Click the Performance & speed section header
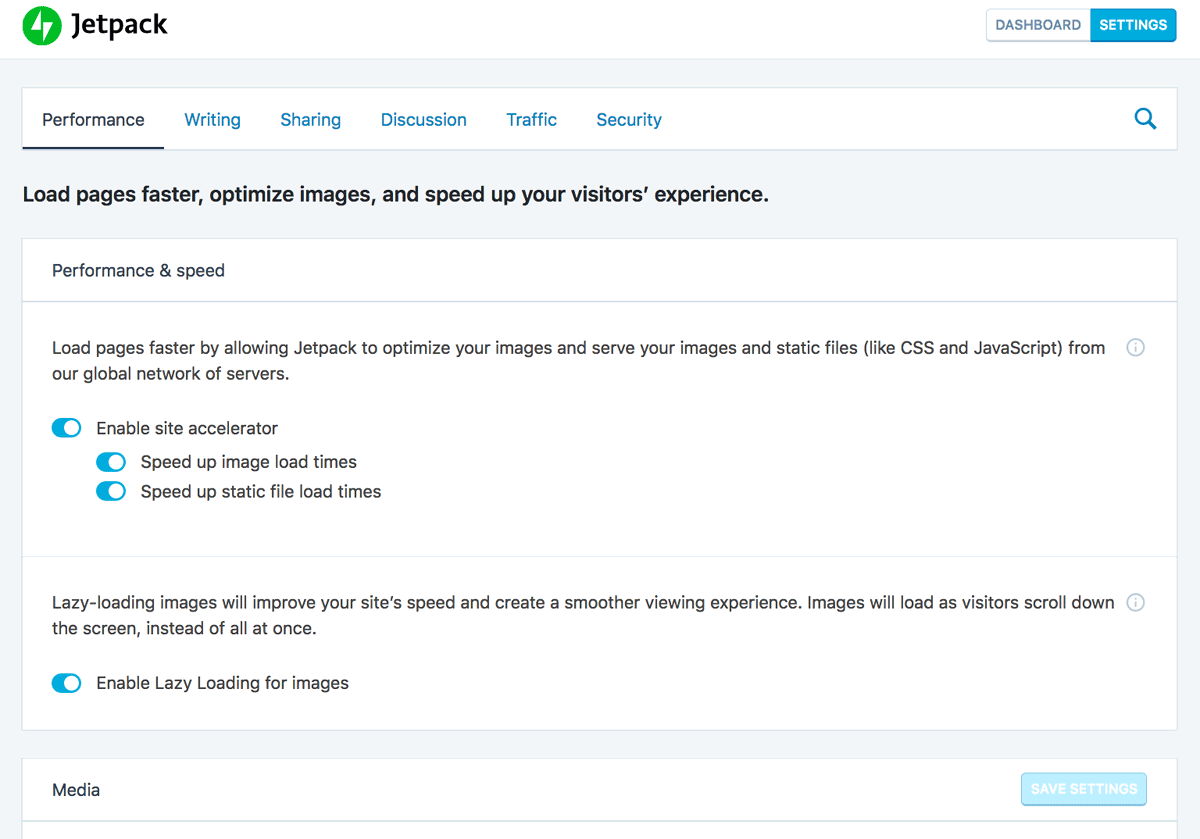The height and width of the screenshot is (839, 1200). [x=599, y=270]
